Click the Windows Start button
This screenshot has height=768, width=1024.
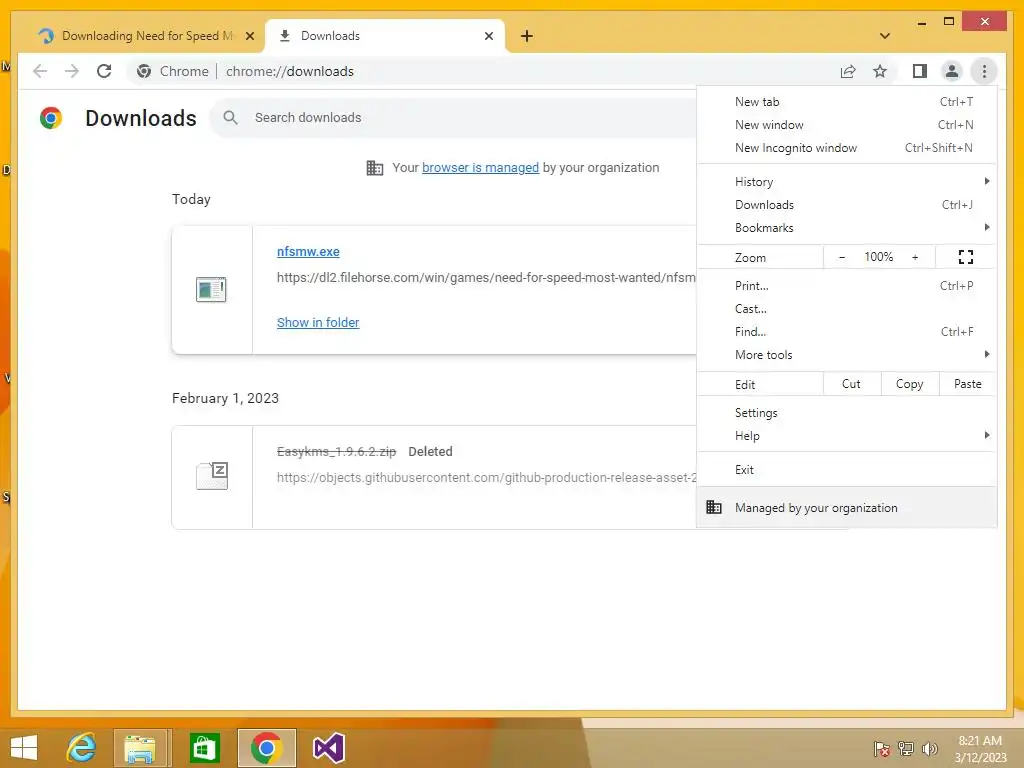(24, 748)
